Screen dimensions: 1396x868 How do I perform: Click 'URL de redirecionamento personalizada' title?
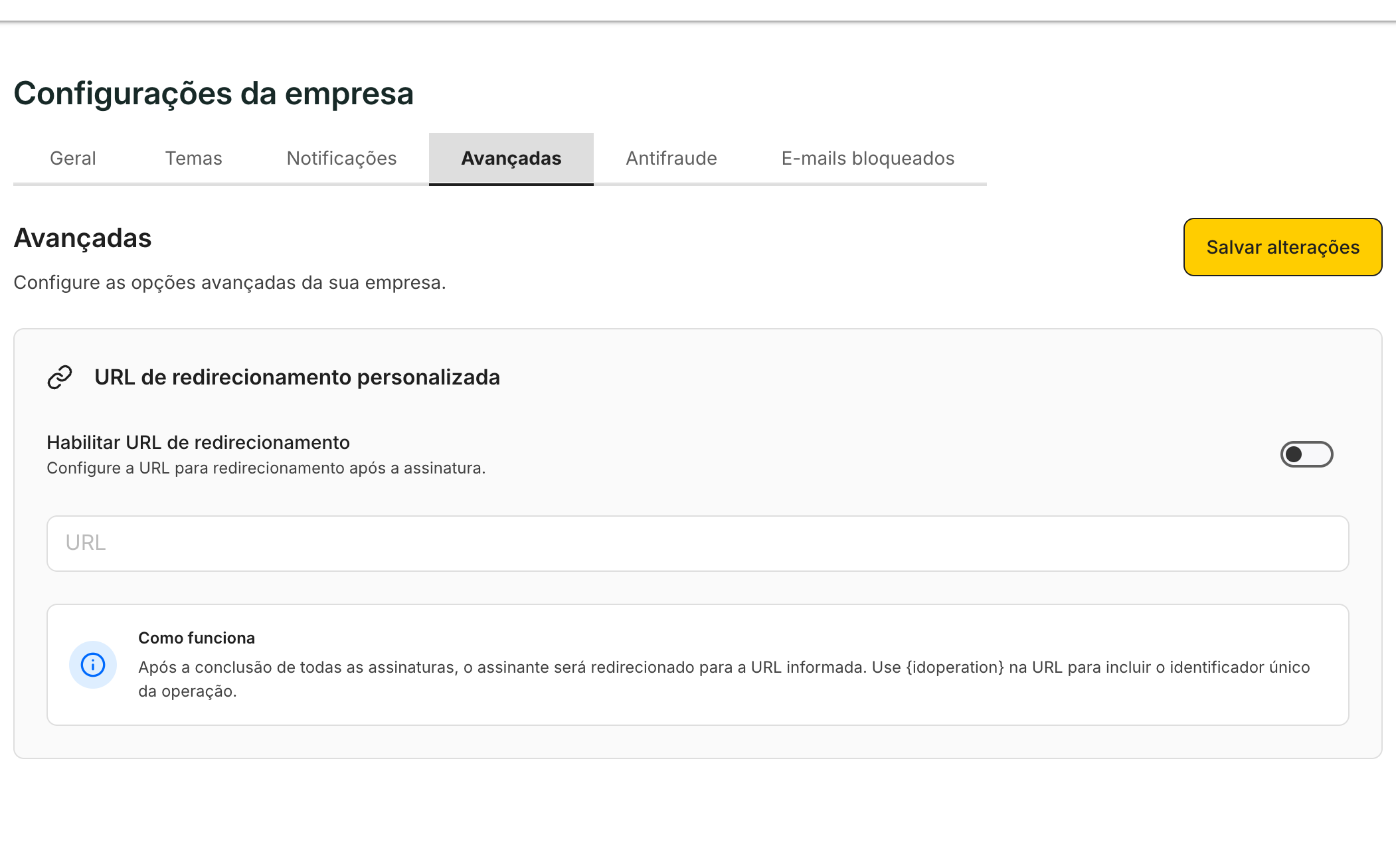pos(297,377)
